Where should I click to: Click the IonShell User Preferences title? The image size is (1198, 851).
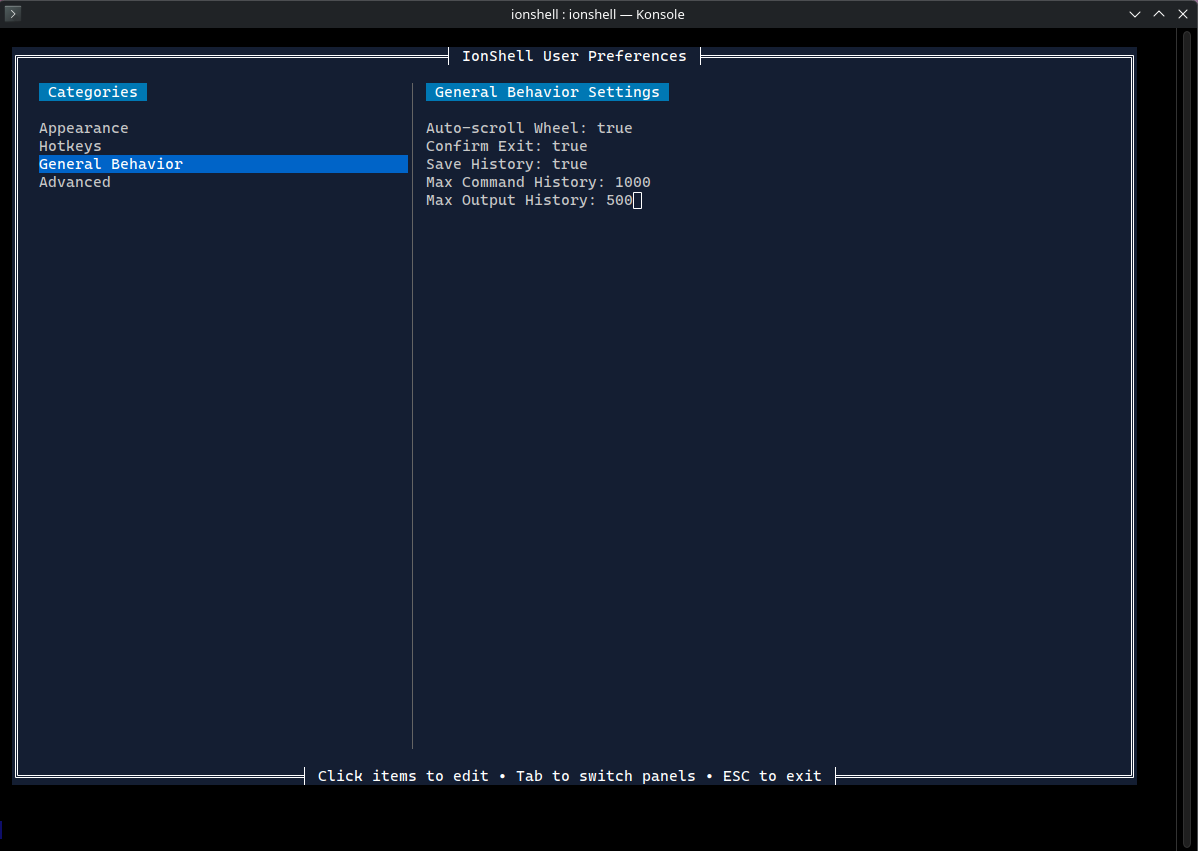click(x=574, y=56)
